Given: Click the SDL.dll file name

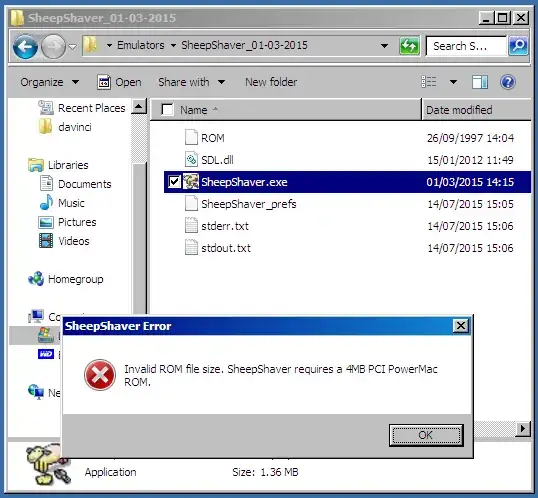Looking at the screenshot, I should pyautogui.click(x=217, y=160).
